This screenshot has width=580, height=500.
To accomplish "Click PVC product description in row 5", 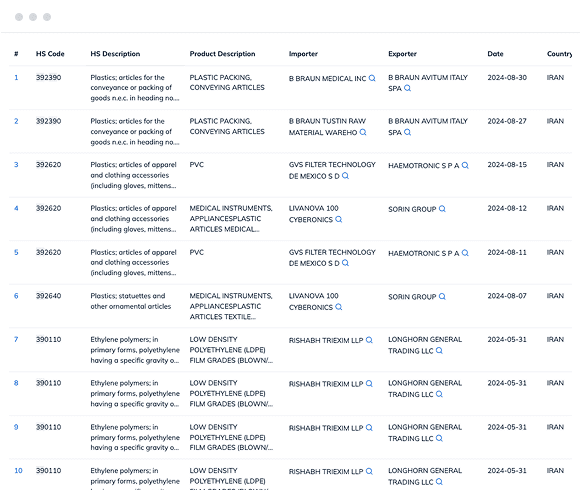I will pos(197,253).
